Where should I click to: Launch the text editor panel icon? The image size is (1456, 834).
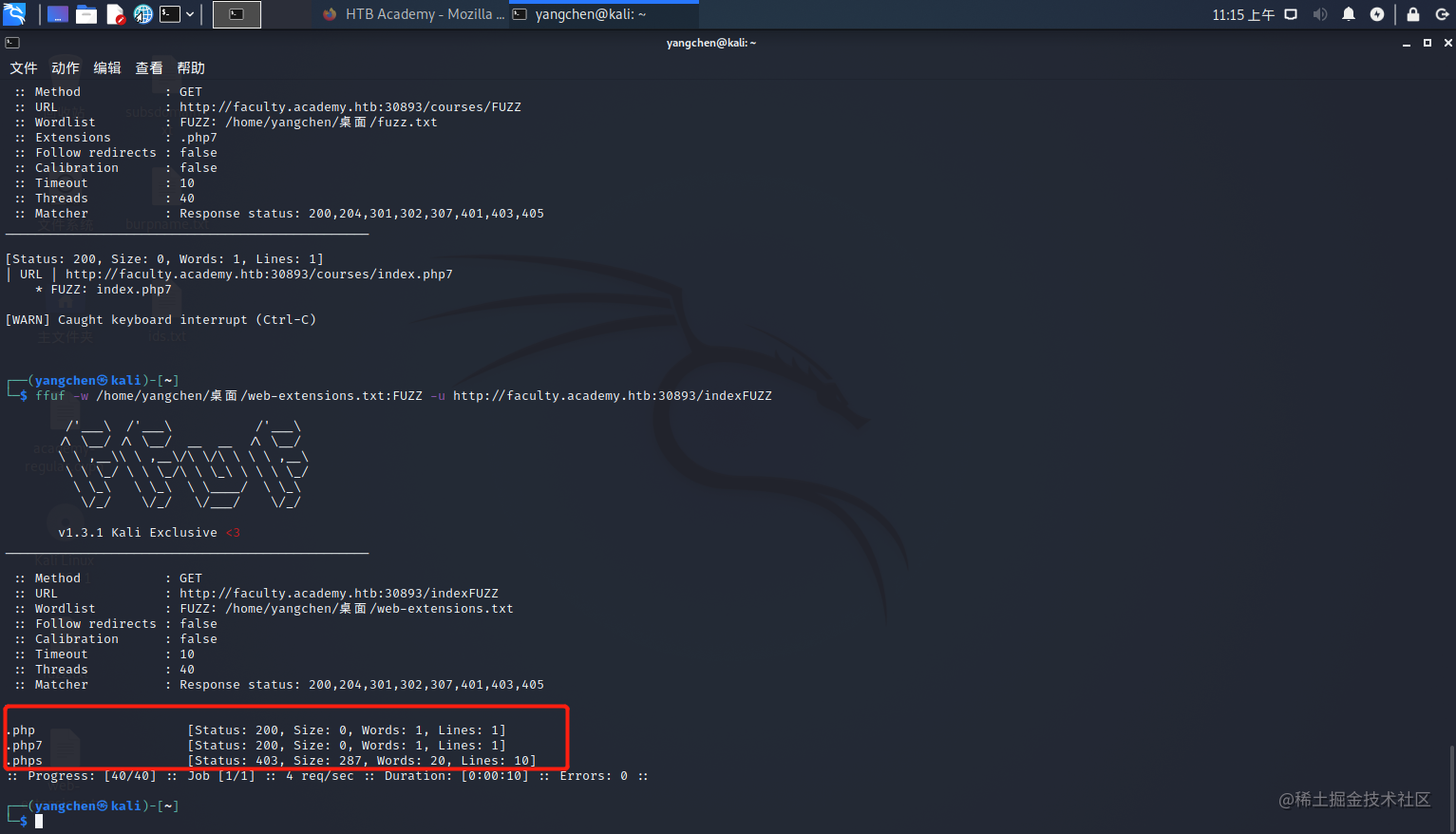pos(116,14)
